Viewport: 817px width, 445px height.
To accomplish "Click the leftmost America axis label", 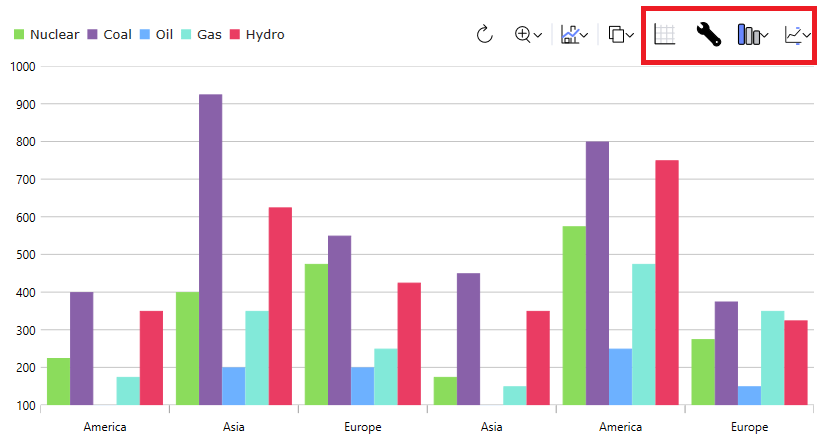I will click(x=105, y=427).
